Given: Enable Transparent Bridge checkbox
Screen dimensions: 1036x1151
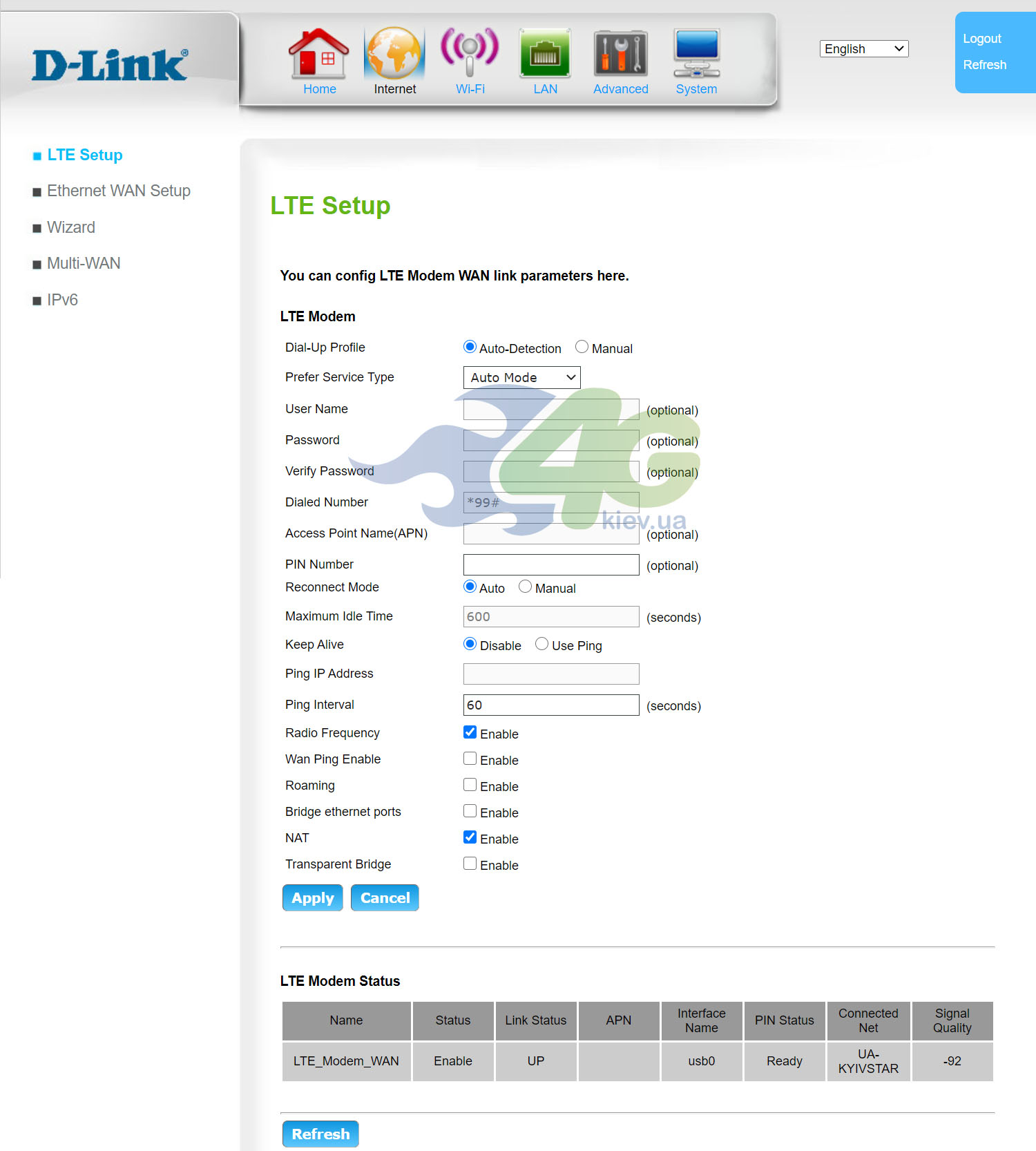Looking at the screenshot, I should coord(470,864).
